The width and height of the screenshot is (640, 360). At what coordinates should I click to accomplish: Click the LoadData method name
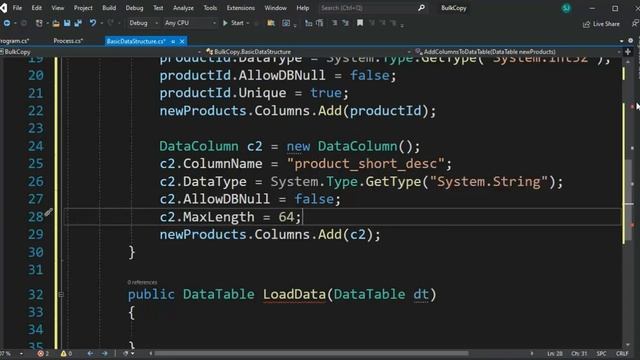click(294, 294)
